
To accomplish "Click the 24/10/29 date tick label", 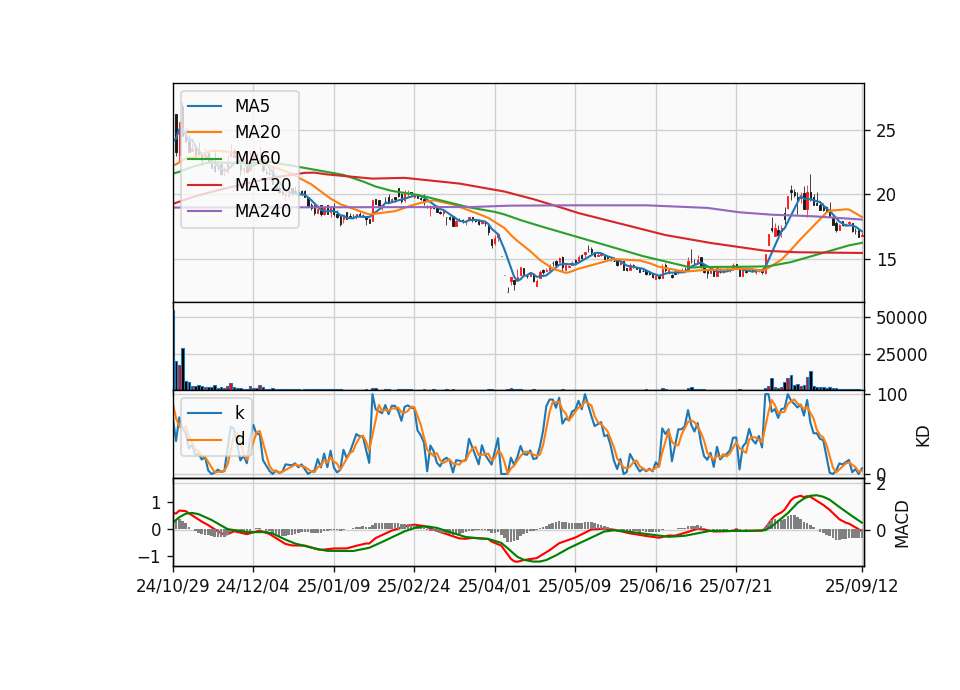I will (173, 586).
